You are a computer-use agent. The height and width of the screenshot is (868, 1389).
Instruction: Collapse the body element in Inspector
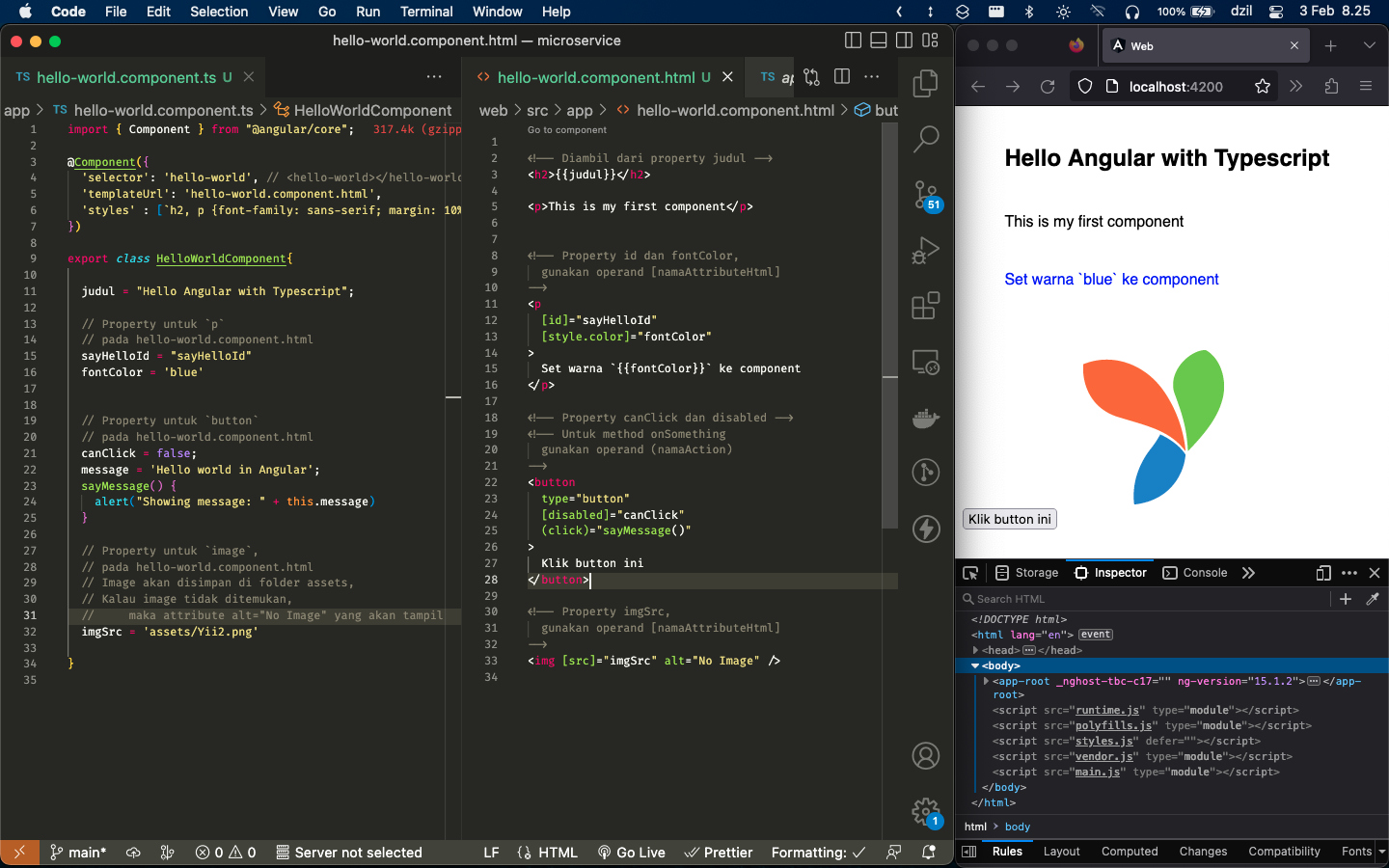(x=975, y=665)
